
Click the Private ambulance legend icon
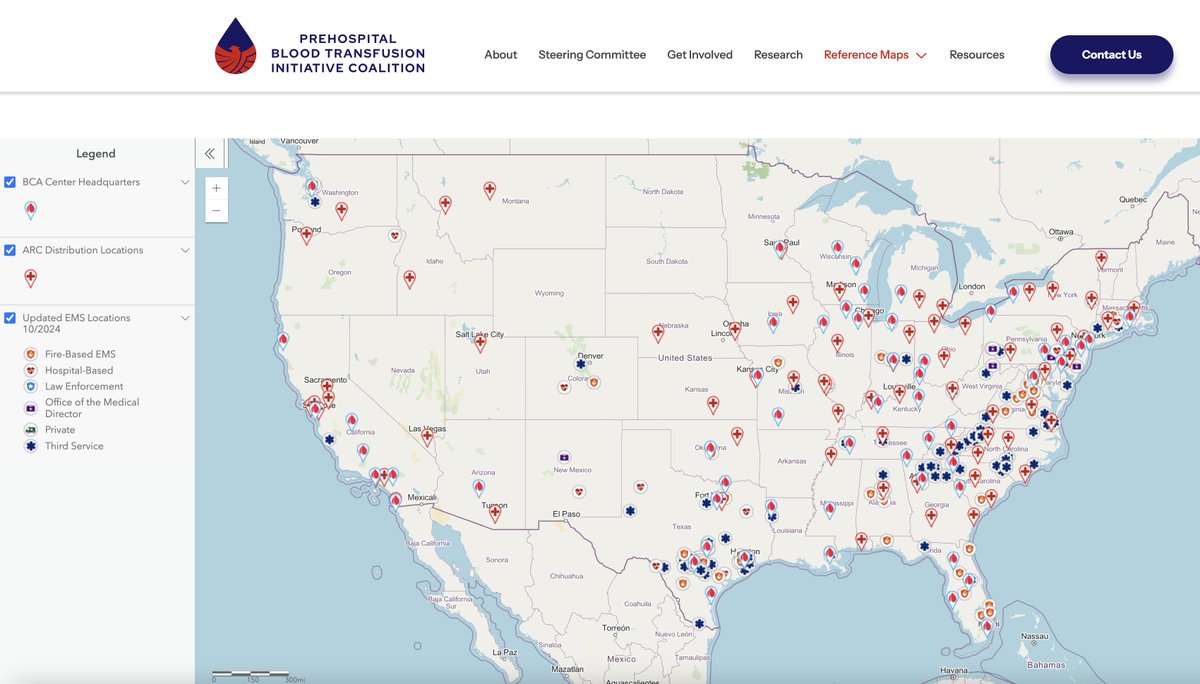30,430
